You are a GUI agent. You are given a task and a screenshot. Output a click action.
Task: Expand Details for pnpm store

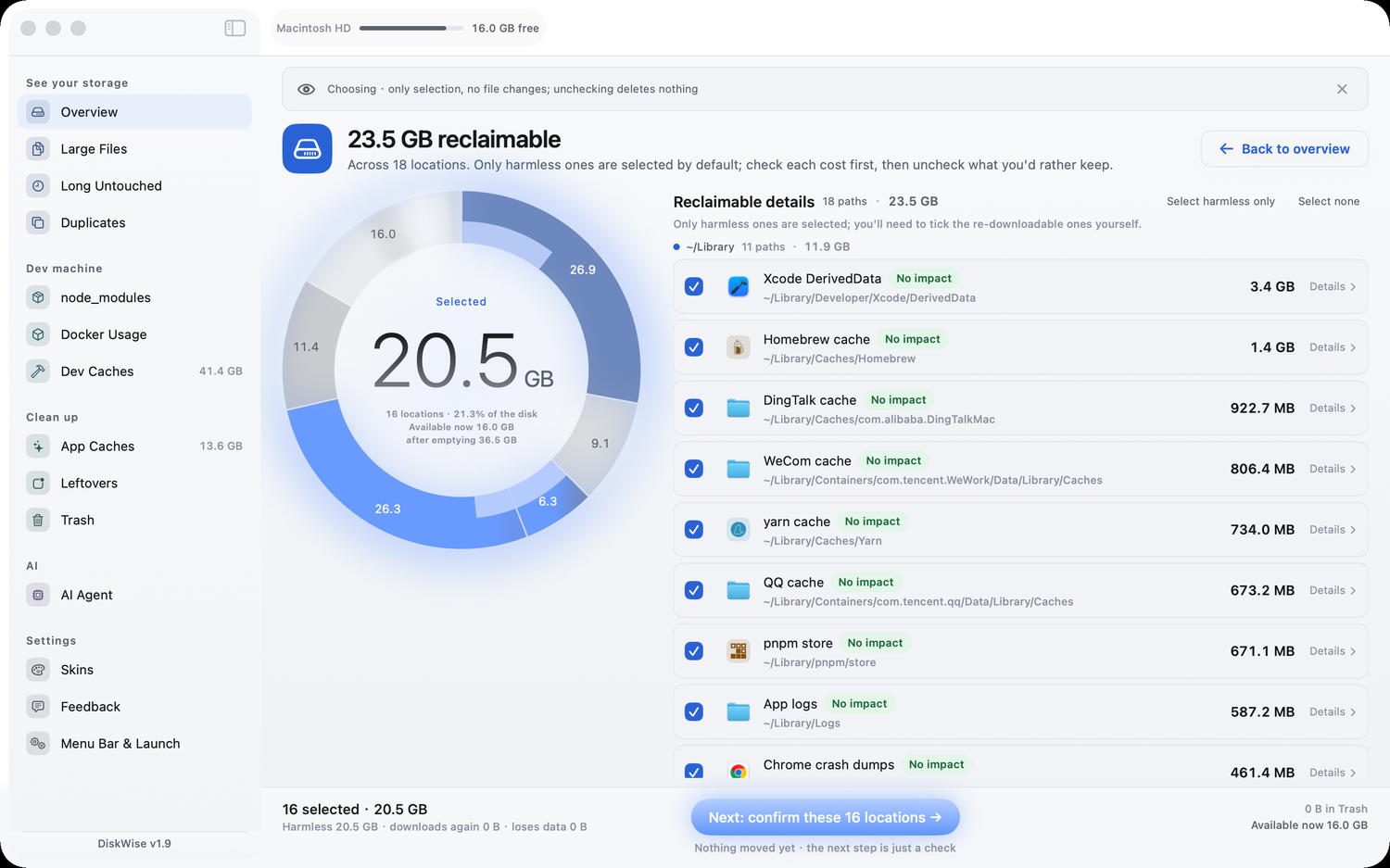[1333, 651]
